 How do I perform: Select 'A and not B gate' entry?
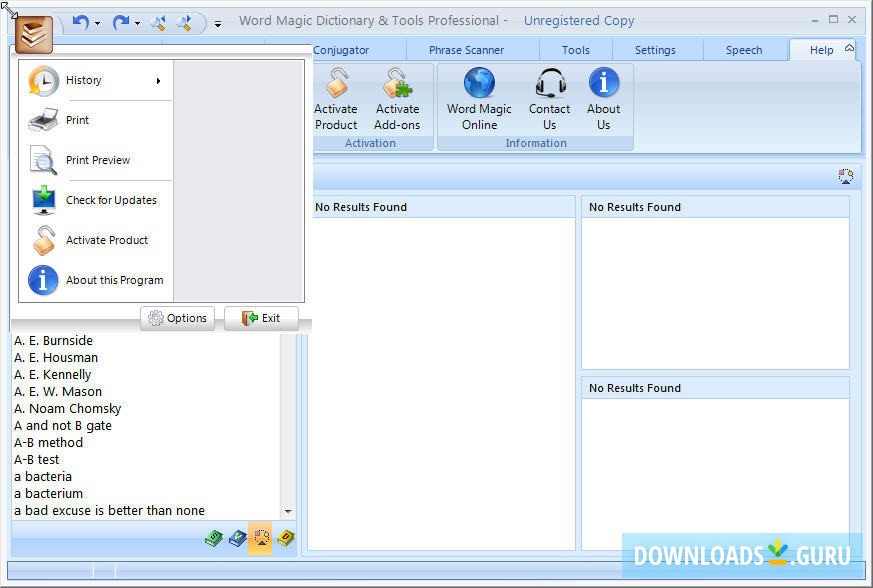(x=63, y=425)
